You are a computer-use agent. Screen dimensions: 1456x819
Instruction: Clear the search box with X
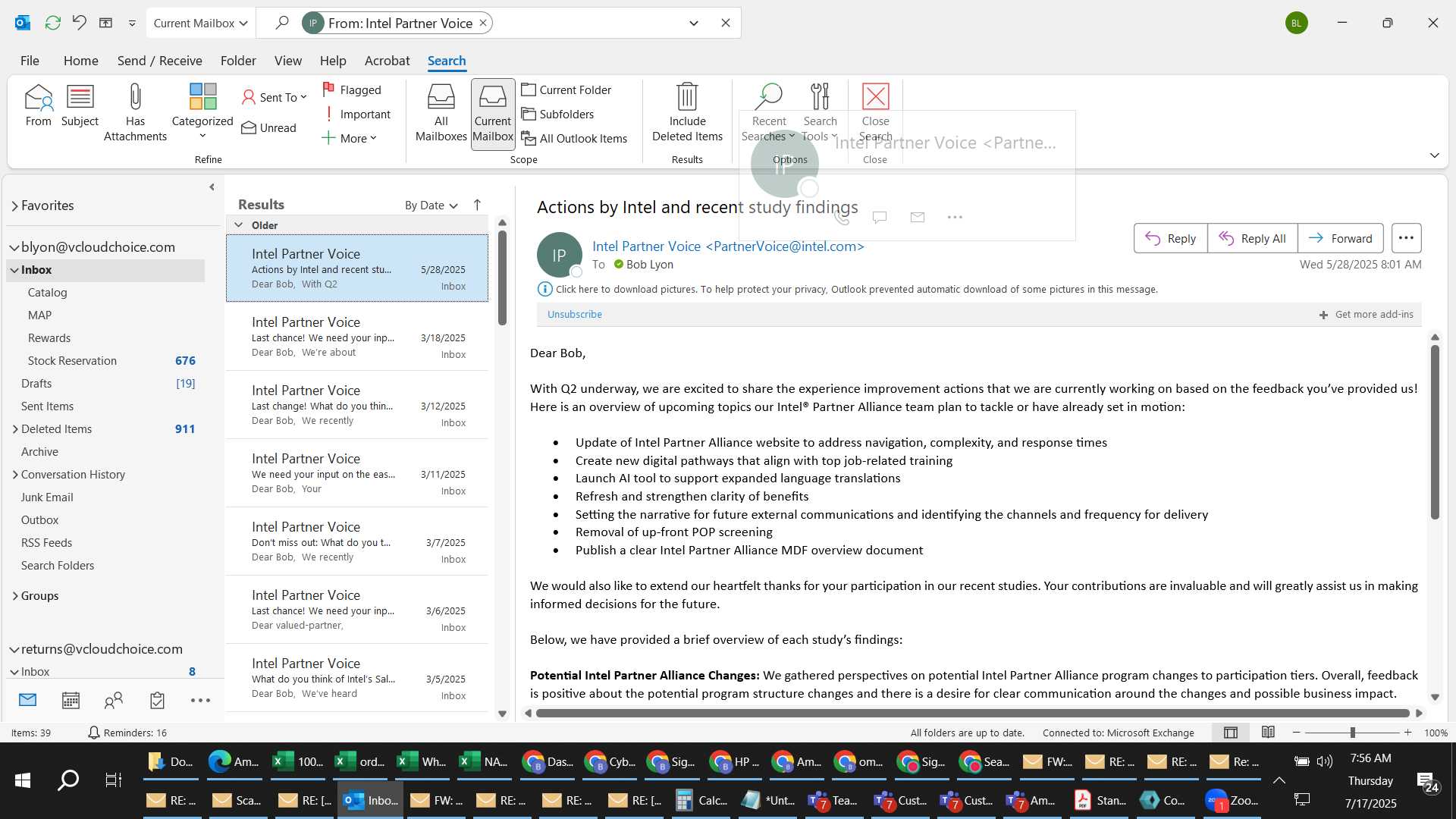(x=726, y=23)
